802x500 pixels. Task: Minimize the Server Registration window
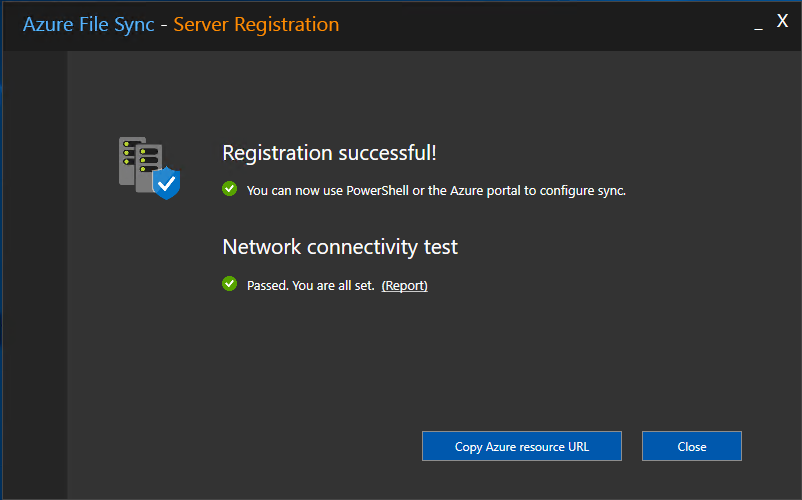[759, 25]
